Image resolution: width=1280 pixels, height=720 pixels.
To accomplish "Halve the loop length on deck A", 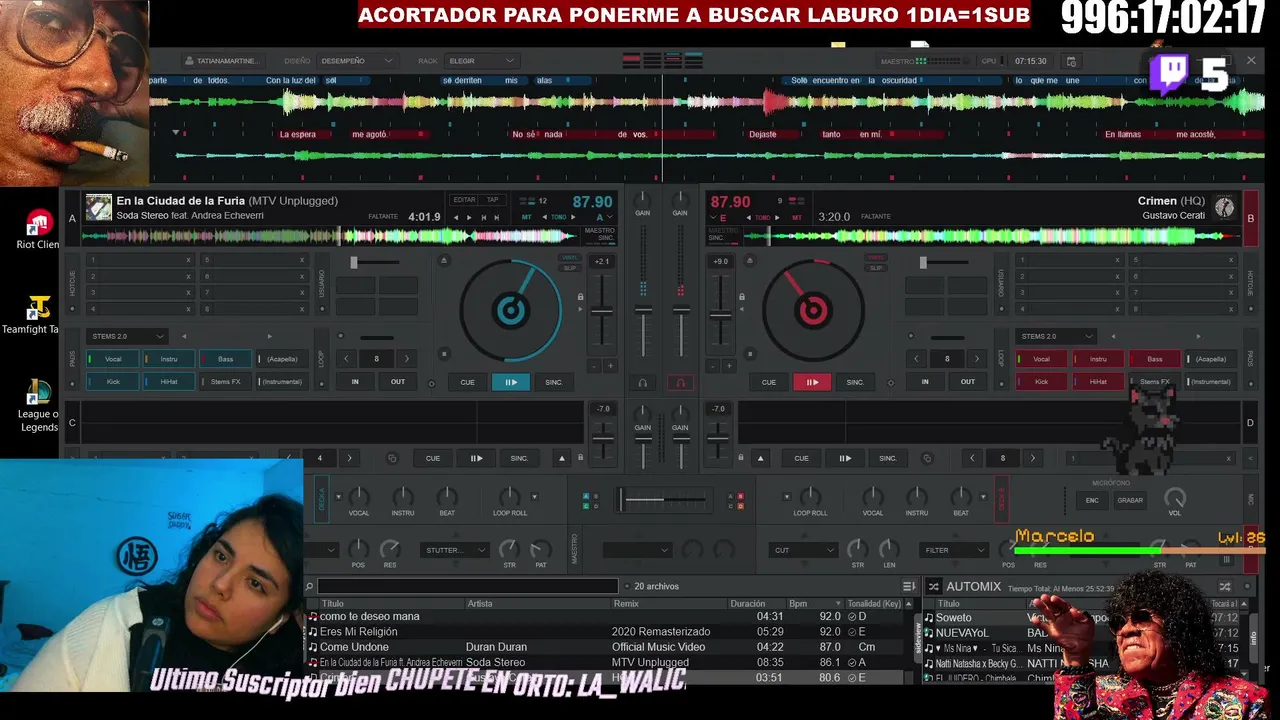I will 346,359.
